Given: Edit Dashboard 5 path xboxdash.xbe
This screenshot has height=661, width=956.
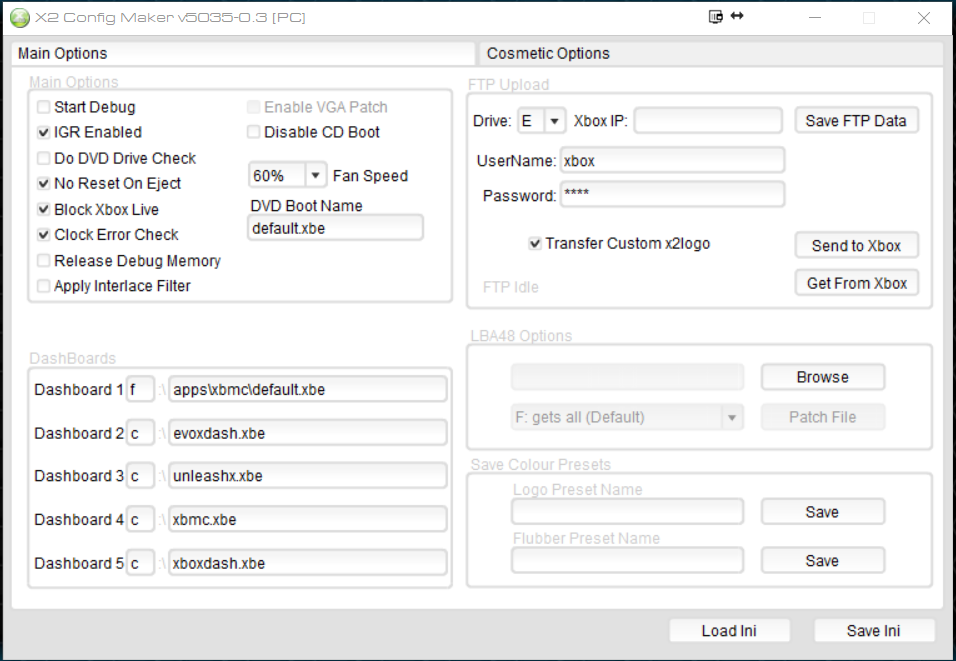Looking at the screenshot, I should [308, 563].
